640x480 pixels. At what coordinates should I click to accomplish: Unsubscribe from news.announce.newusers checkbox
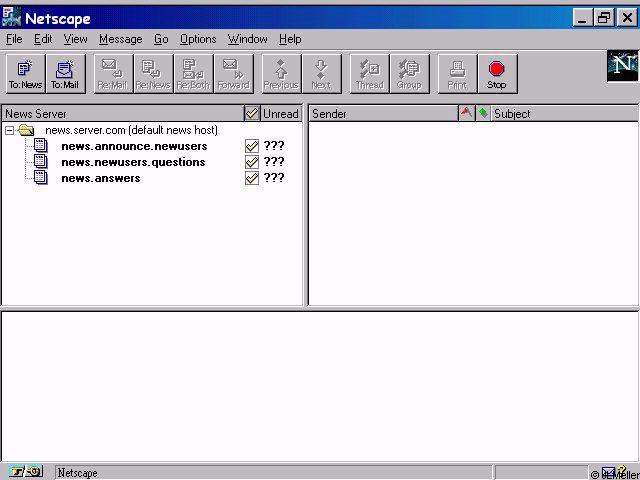coord(252,146)
